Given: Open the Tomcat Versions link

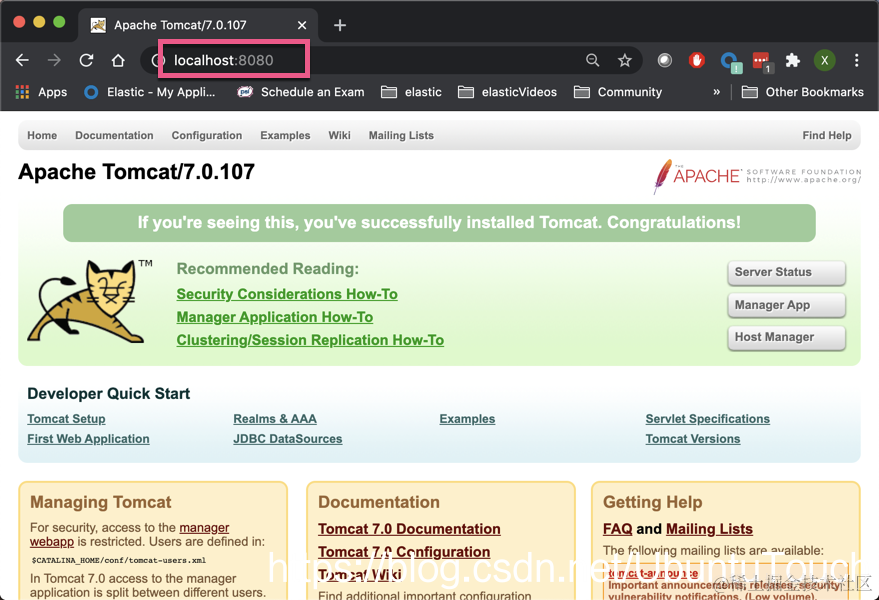Looking at the screenshot, I should click(693, 439).
